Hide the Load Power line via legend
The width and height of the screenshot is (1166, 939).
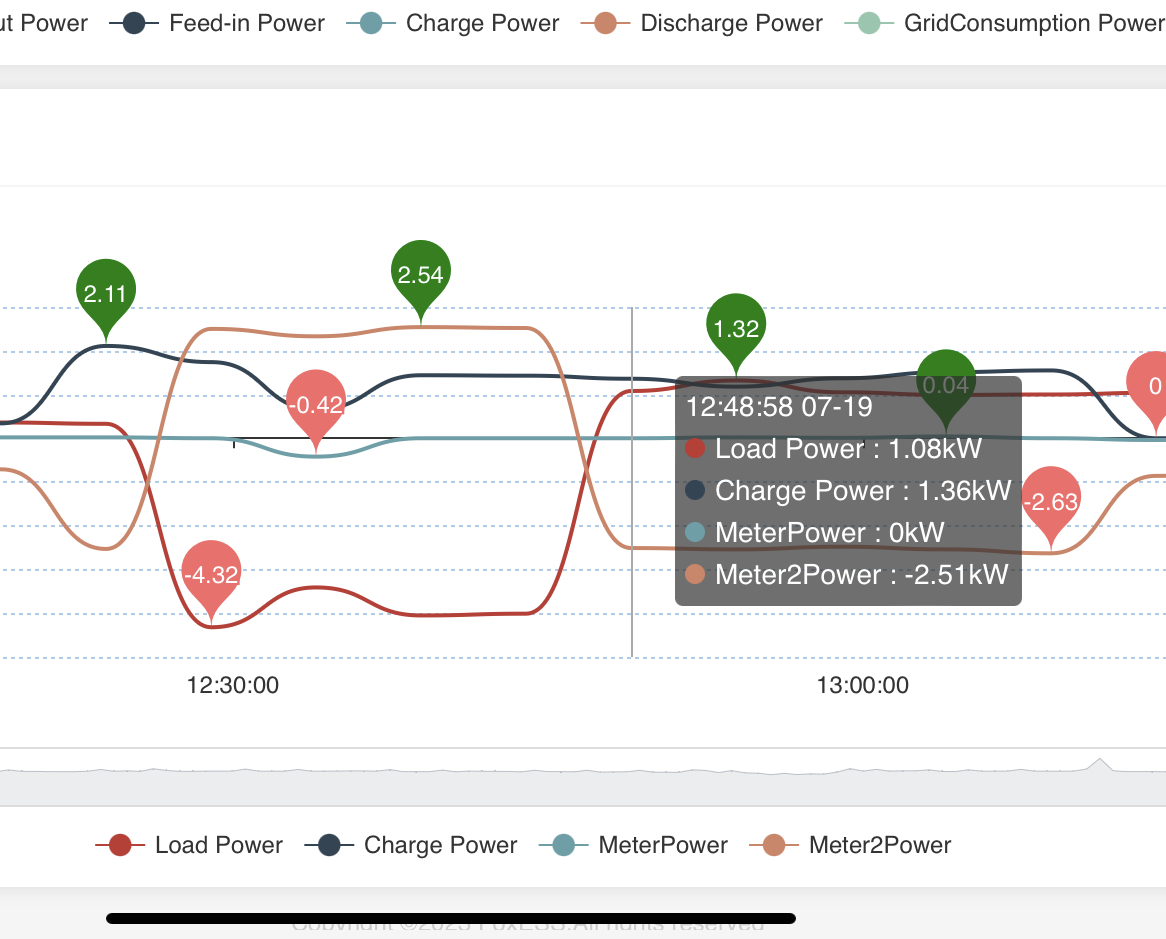coord(189,845)
